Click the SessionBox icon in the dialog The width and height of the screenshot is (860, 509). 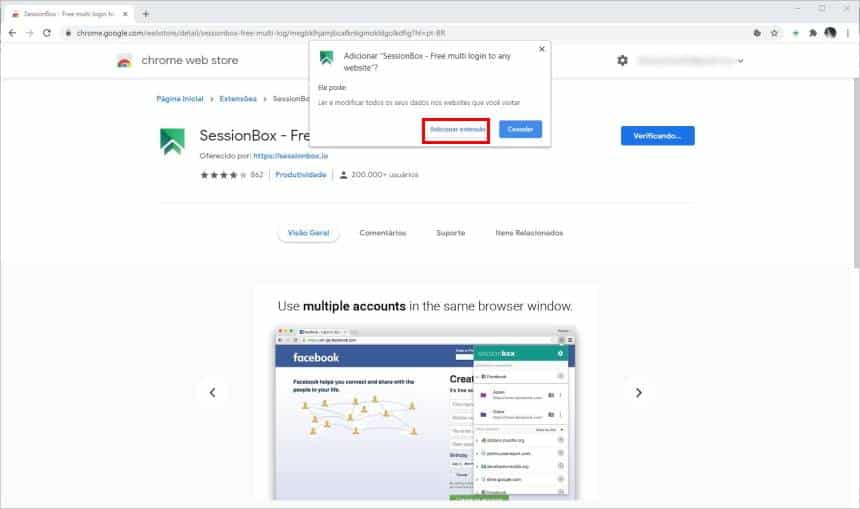(327, 58)
